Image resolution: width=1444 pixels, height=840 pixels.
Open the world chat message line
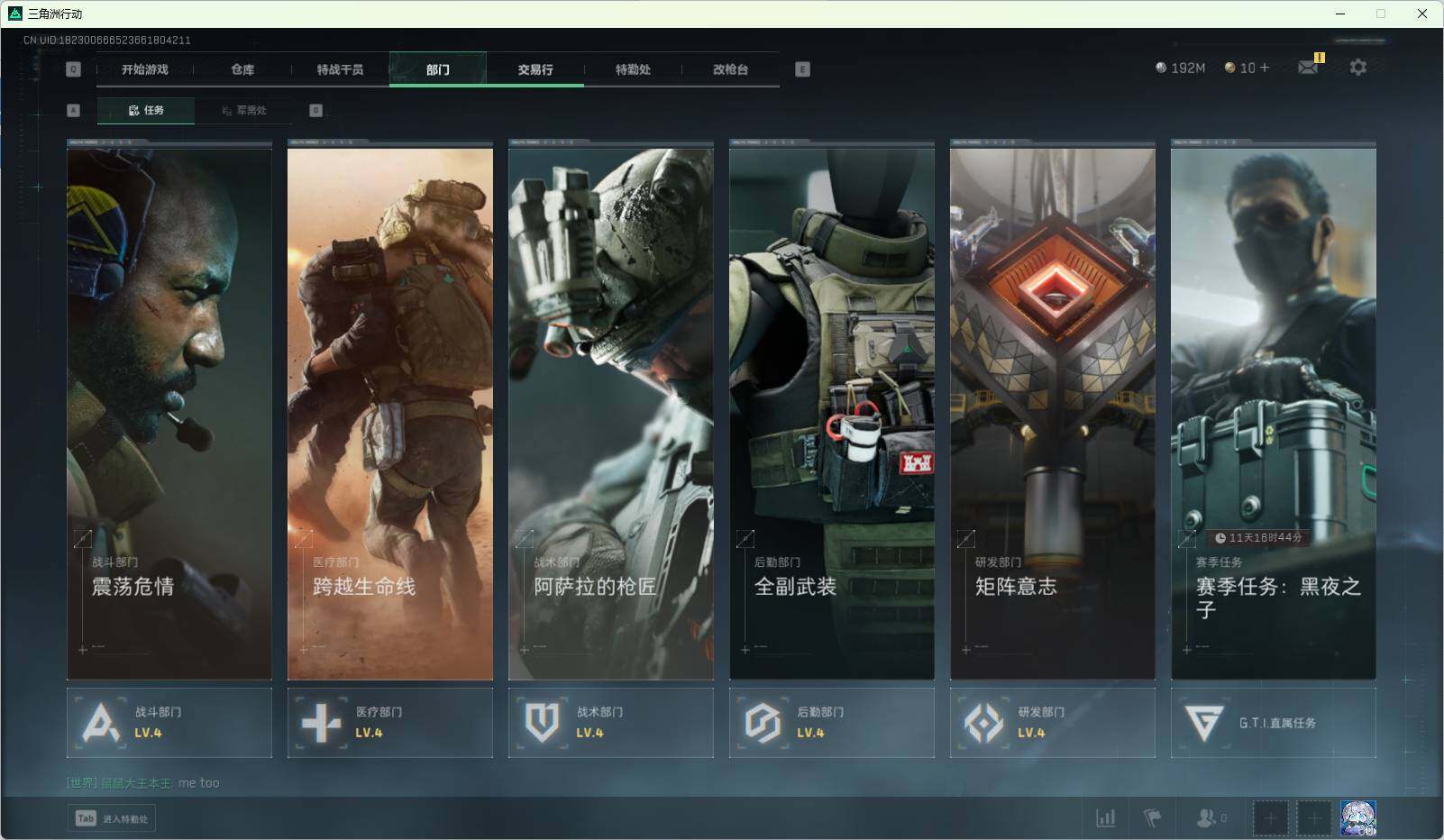click(x=143, y=782)
